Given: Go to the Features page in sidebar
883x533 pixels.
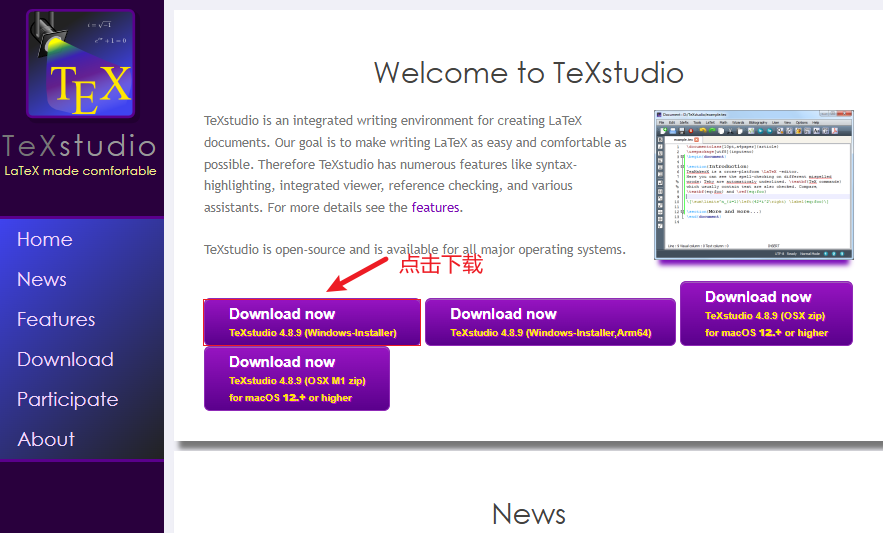Looking at the screenshot, I should click(x=56, y=319).
